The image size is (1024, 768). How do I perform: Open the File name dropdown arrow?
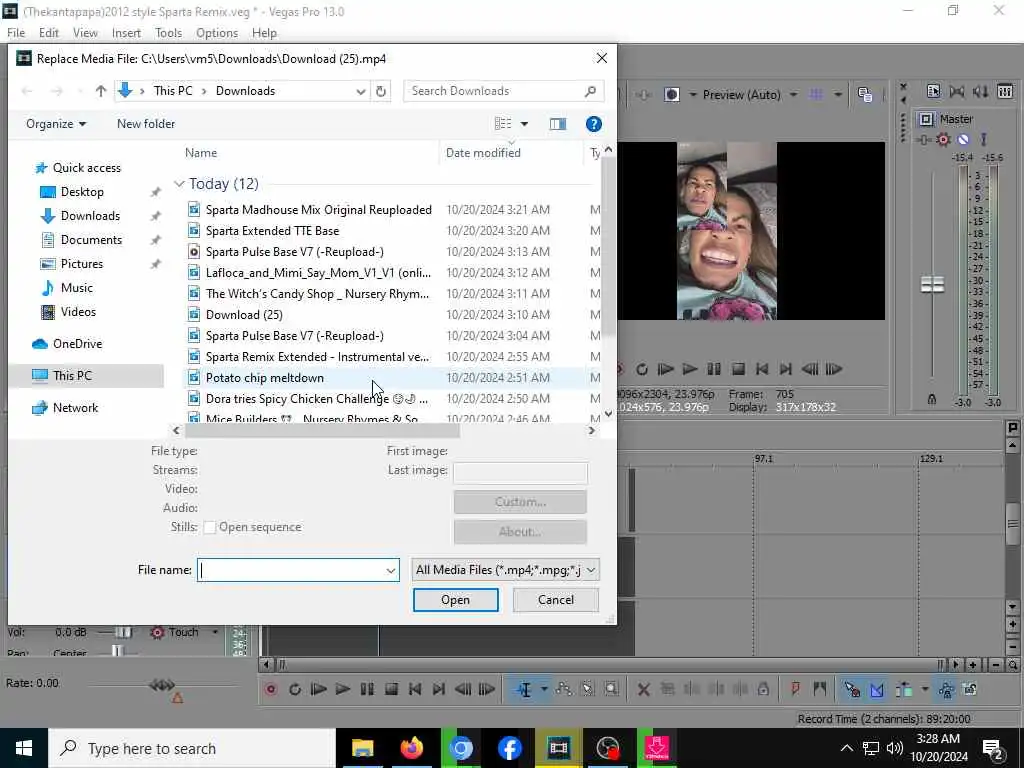[391, 570]
